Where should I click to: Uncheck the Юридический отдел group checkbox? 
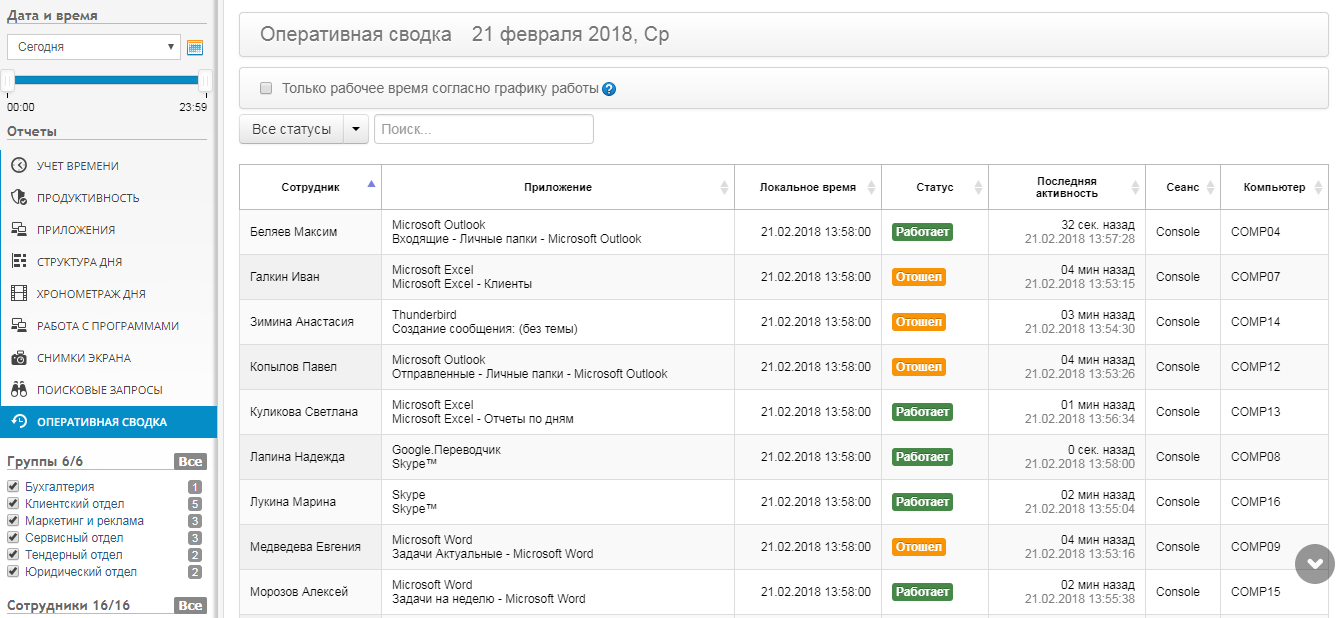[13, 572]
